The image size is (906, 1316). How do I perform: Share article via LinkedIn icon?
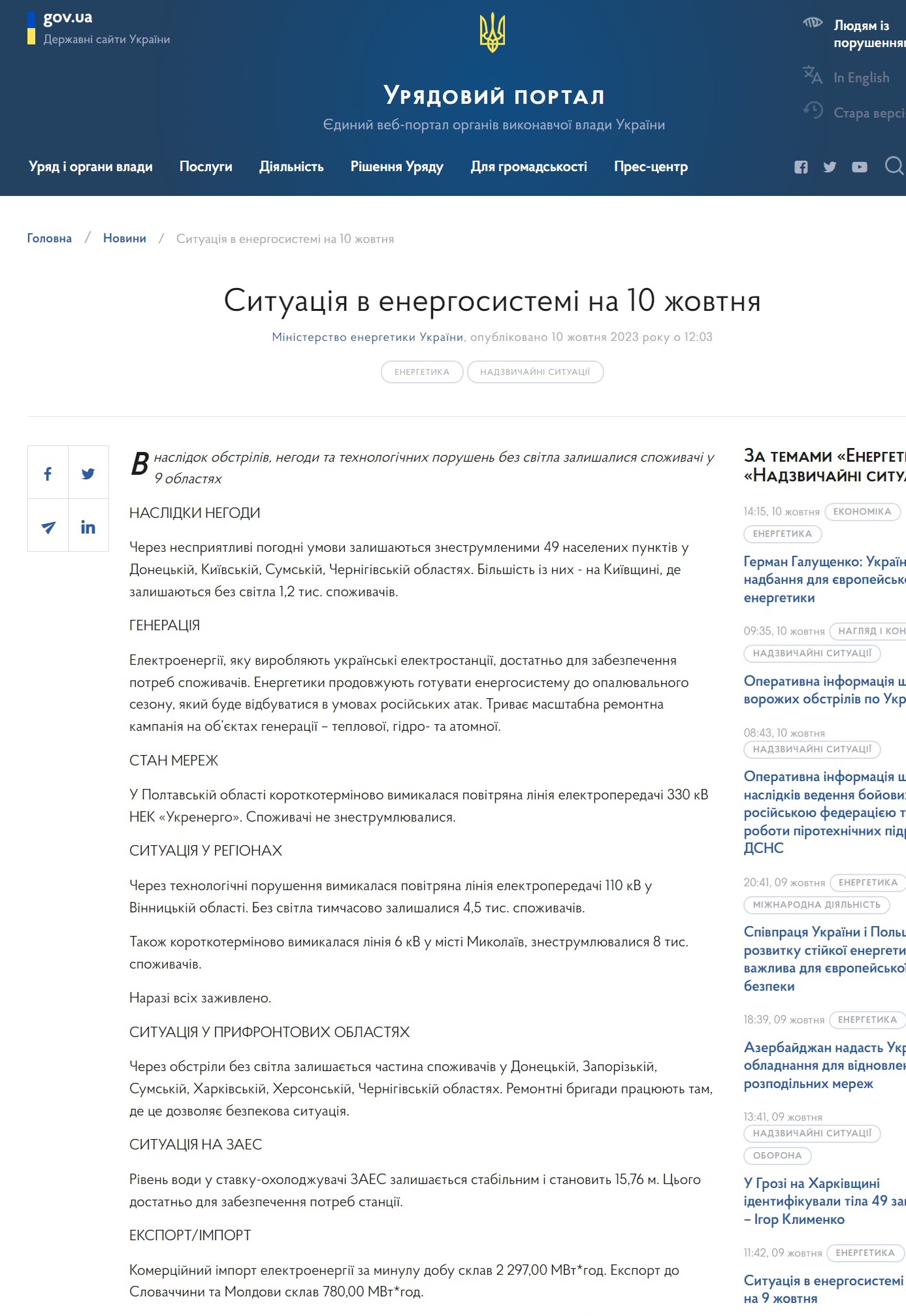(x=88, y=527)
